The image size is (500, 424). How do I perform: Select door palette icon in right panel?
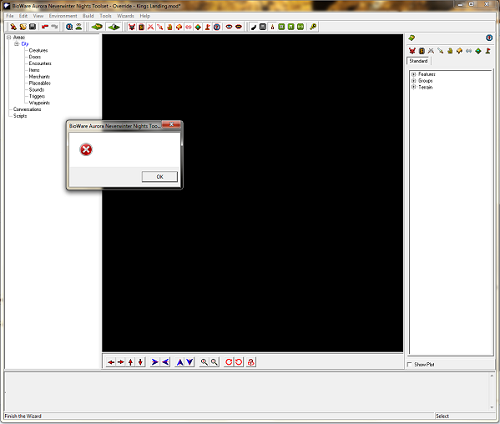point(422,51)
